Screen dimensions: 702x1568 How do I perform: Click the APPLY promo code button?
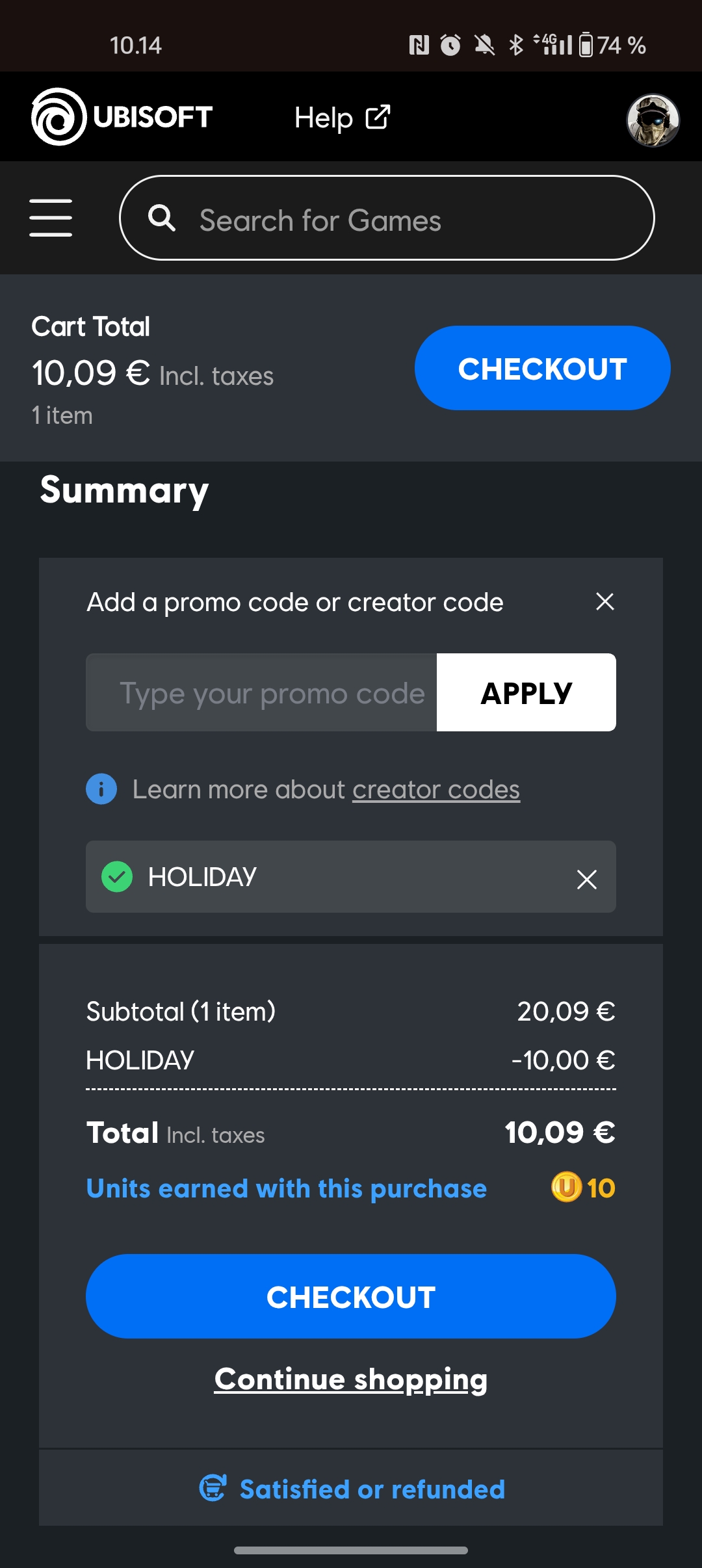[x=526, y=692]
